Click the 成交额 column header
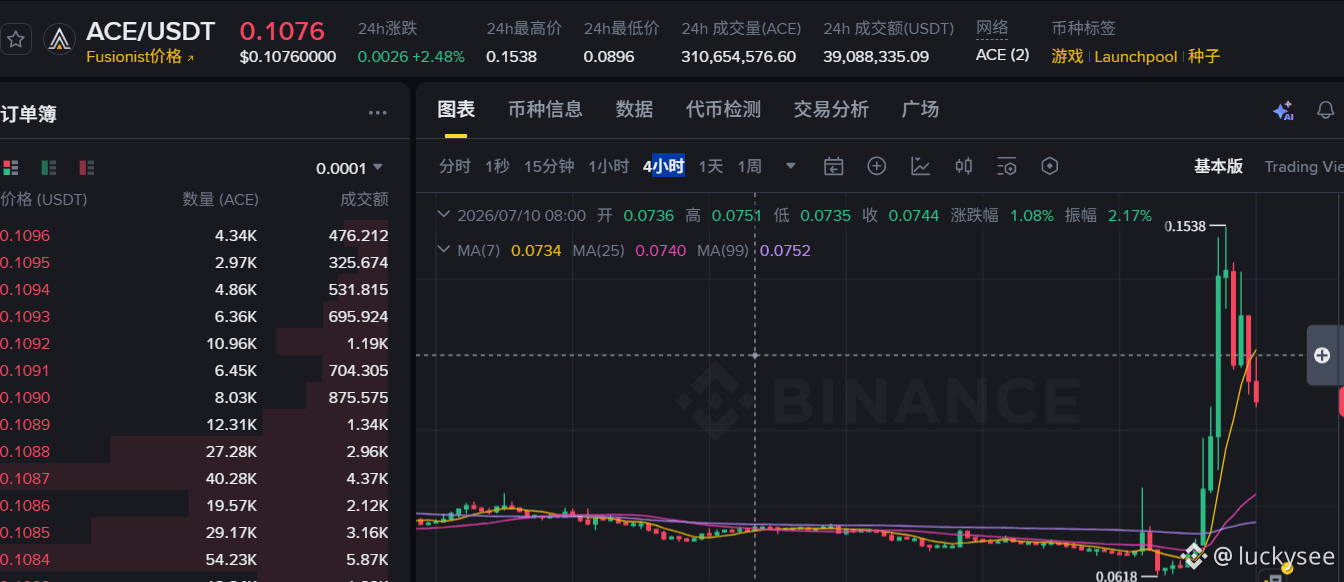Screen dimensions: 1344x582 364,200
